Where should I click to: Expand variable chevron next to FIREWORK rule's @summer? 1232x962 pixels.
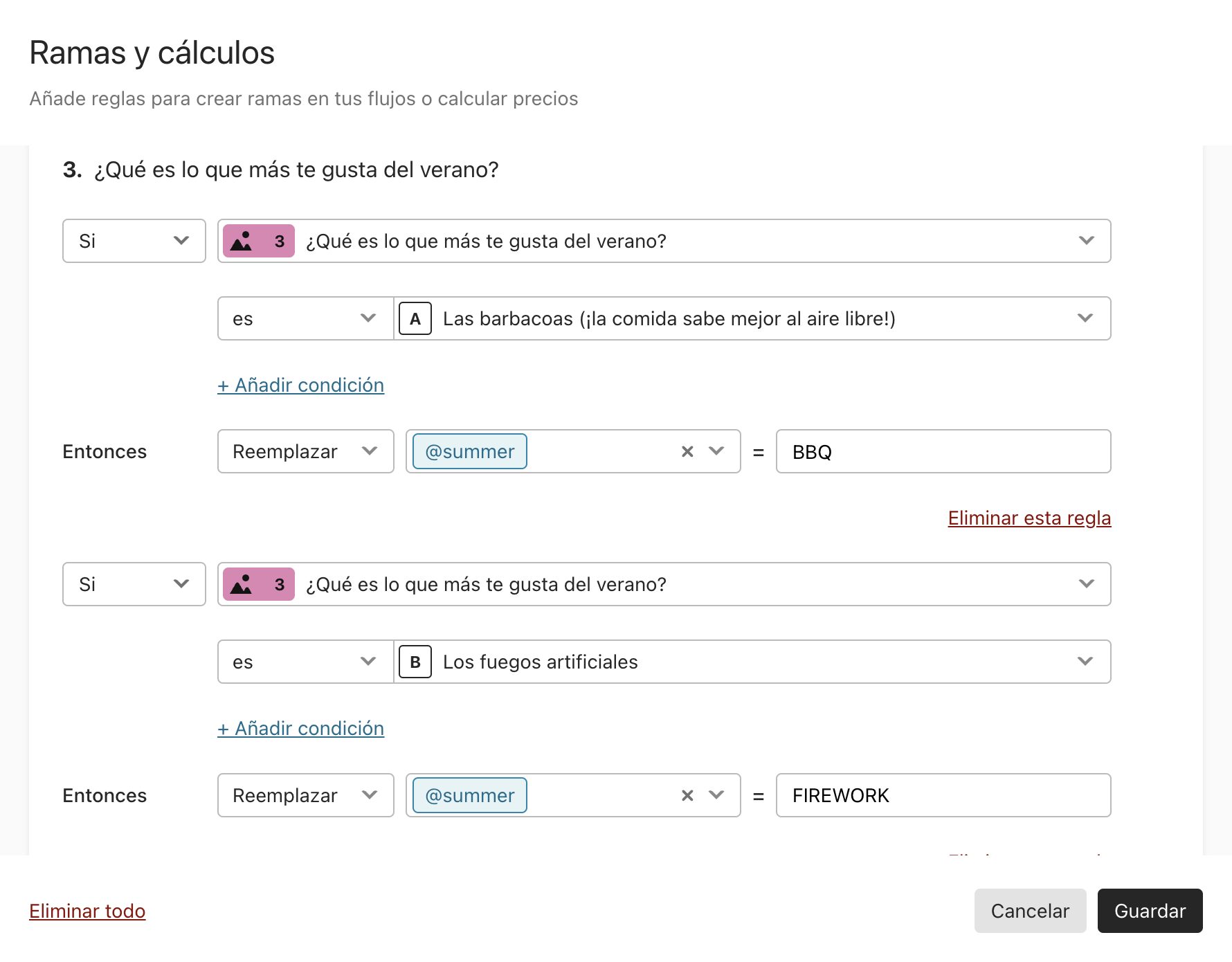tap(716, 795)
